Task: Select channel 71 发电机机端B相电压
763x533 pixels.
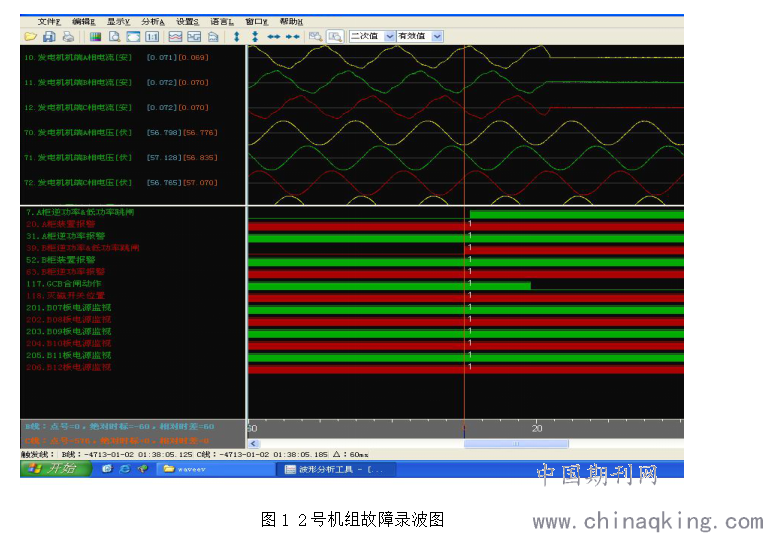Action: point(78,157)
